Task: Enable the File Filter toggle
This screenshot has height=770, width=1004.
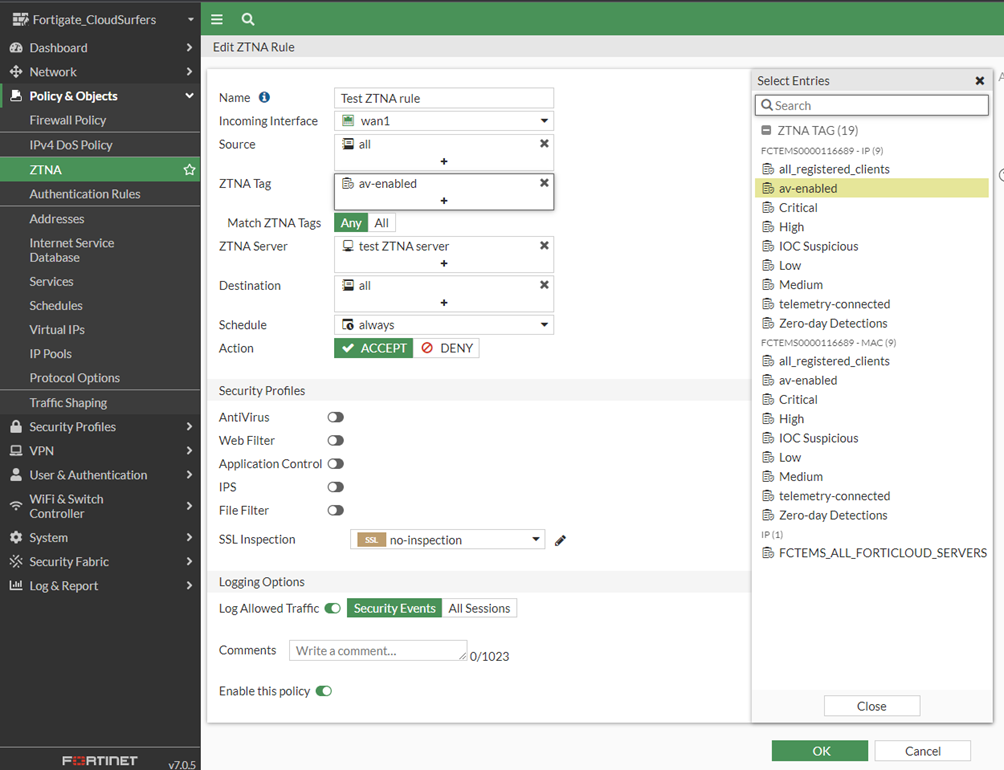Action: [336, 510]
